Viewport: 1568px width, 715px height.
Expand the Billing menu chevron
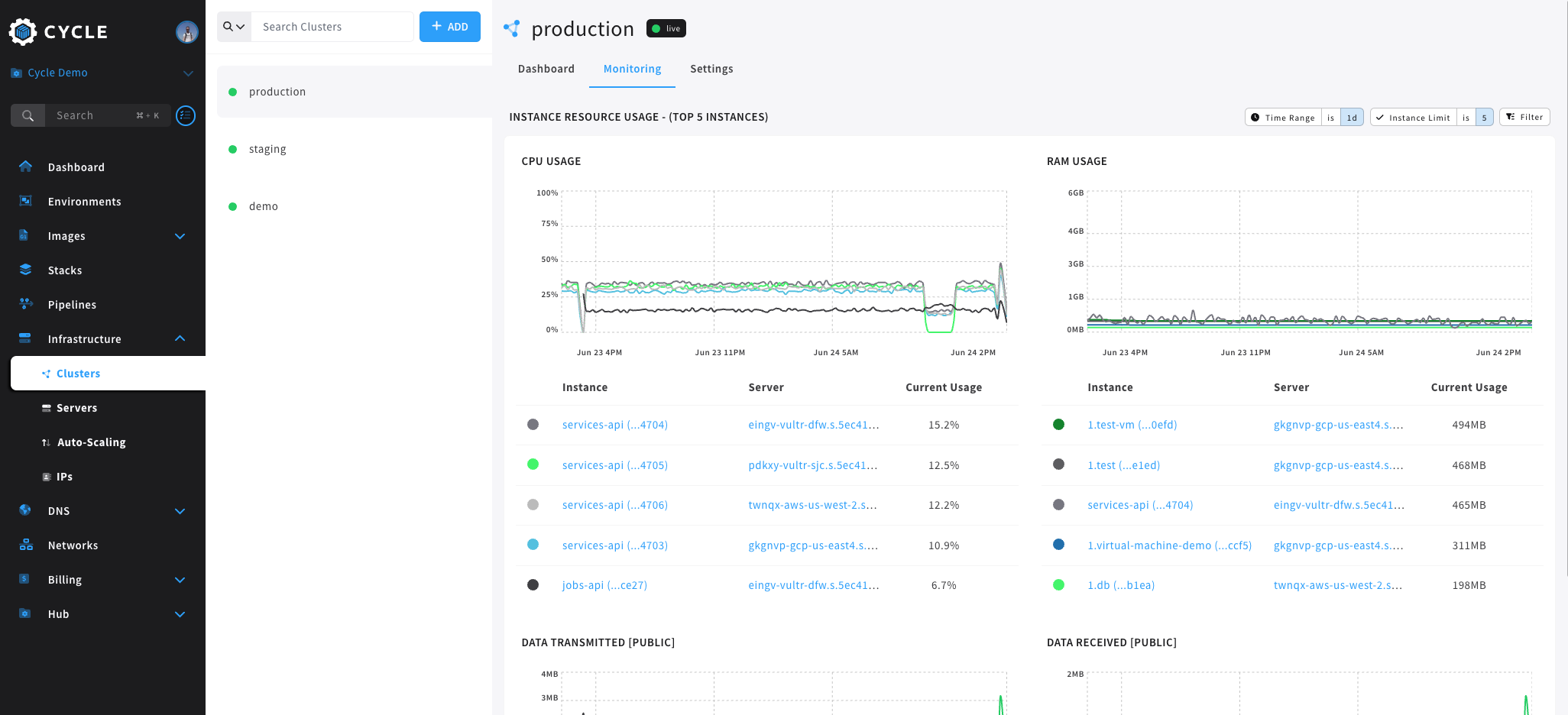click(180, 580)
